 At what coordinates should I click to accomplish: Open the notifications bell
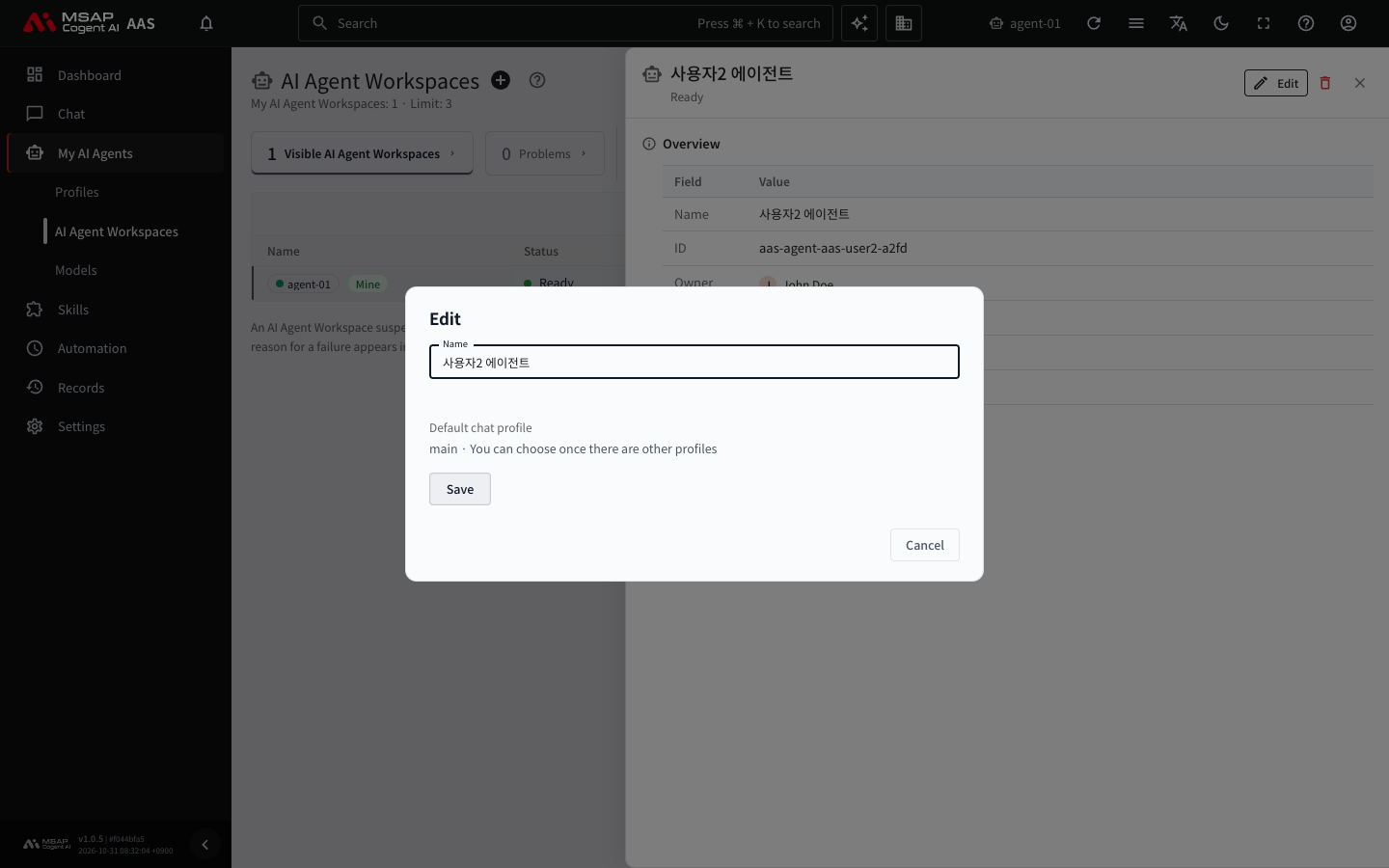coord(206,23)
